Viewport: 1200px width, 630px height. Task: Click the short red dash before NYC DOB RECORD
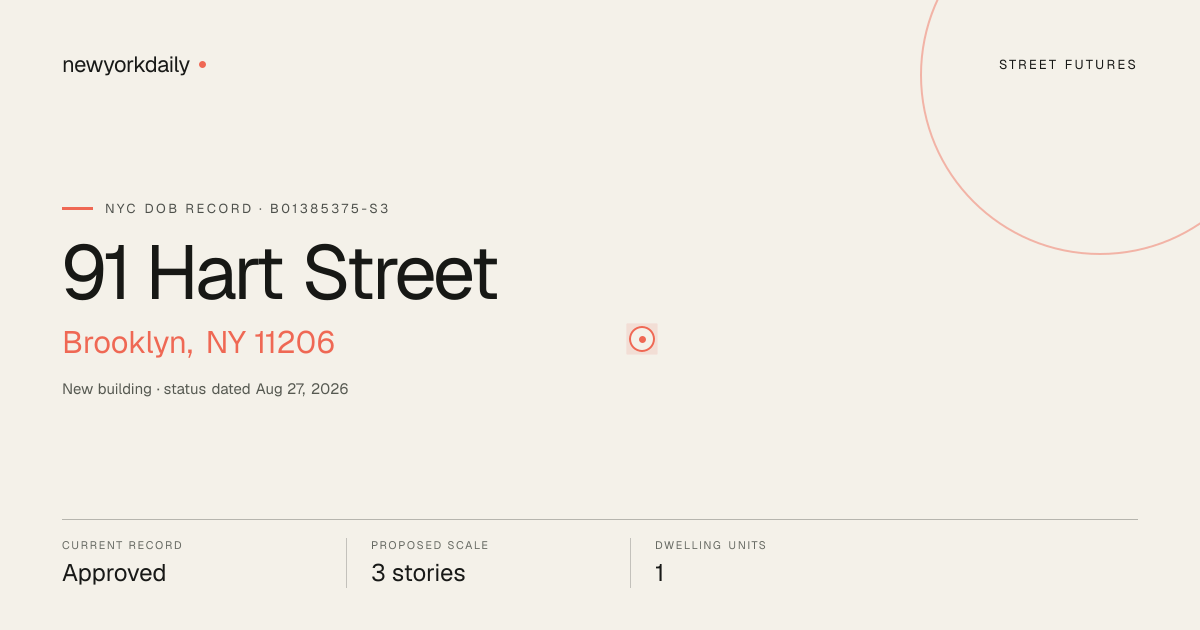pyautogui.click(x=77, y=208)
